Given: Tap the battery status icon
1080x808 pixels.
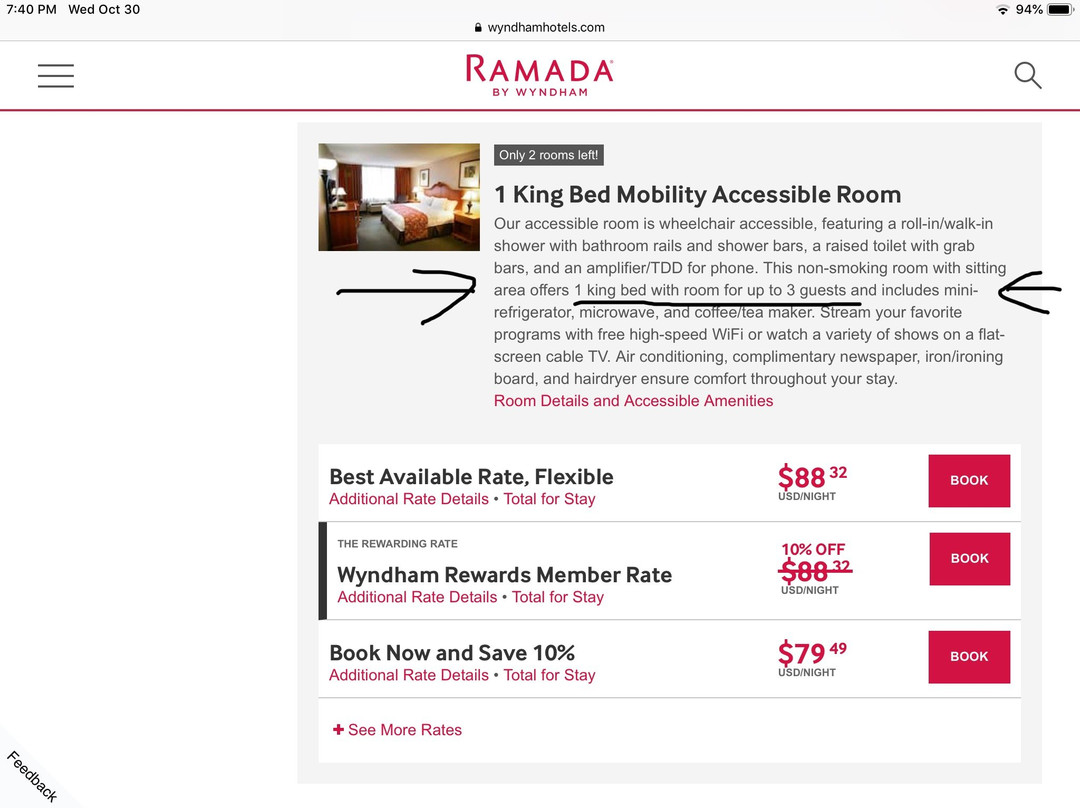Looking at the screenshot, I should 1059,10.
